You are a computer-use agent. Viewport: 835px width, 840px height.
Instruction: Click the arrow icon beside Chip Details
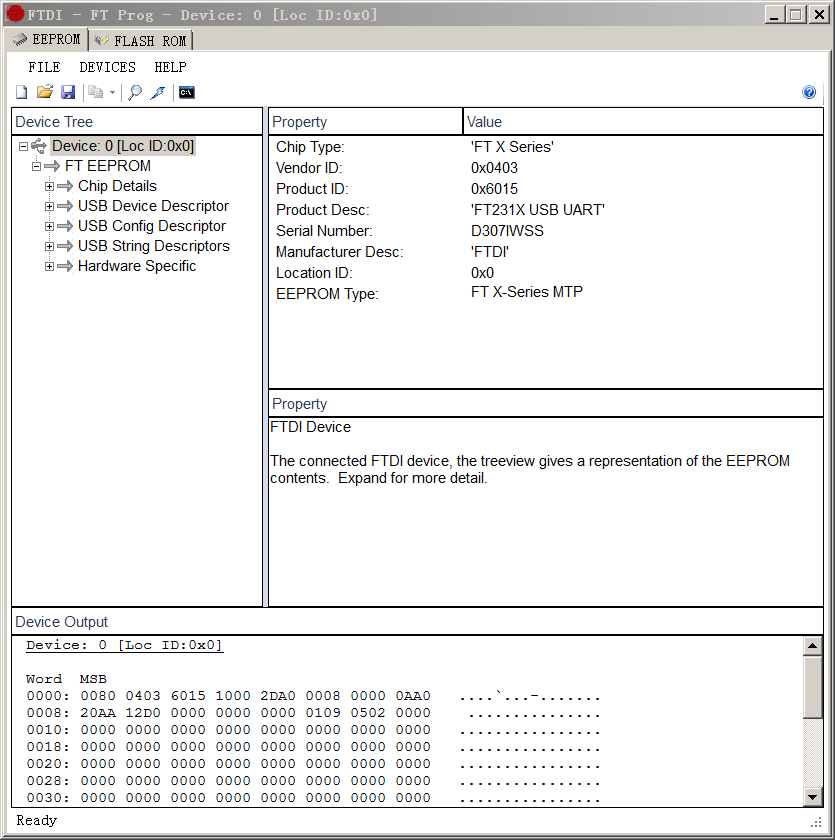coord(65,186)
